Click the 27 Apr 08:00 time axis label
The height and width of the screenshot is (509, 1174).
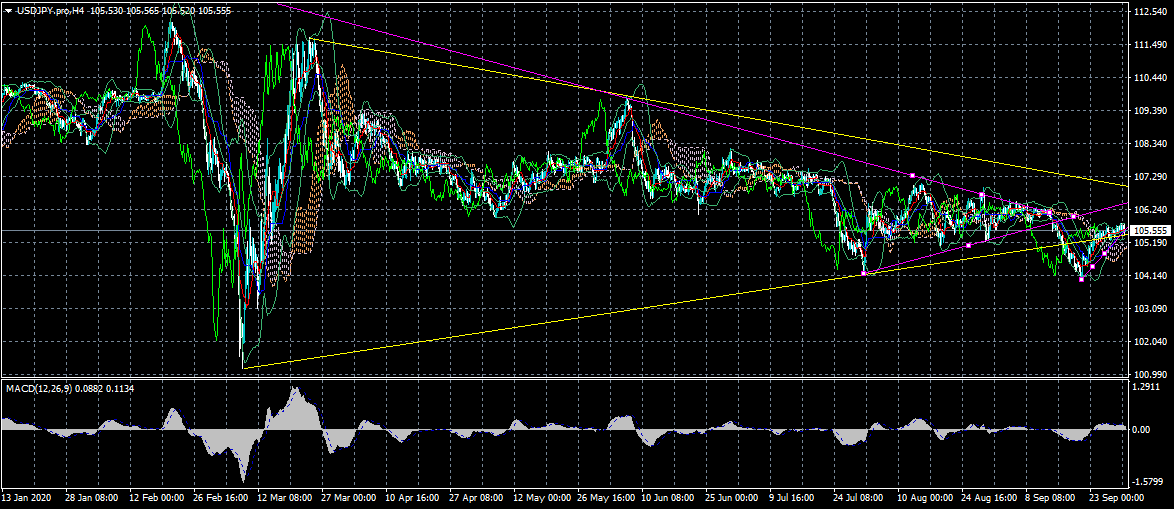(477, 496)
